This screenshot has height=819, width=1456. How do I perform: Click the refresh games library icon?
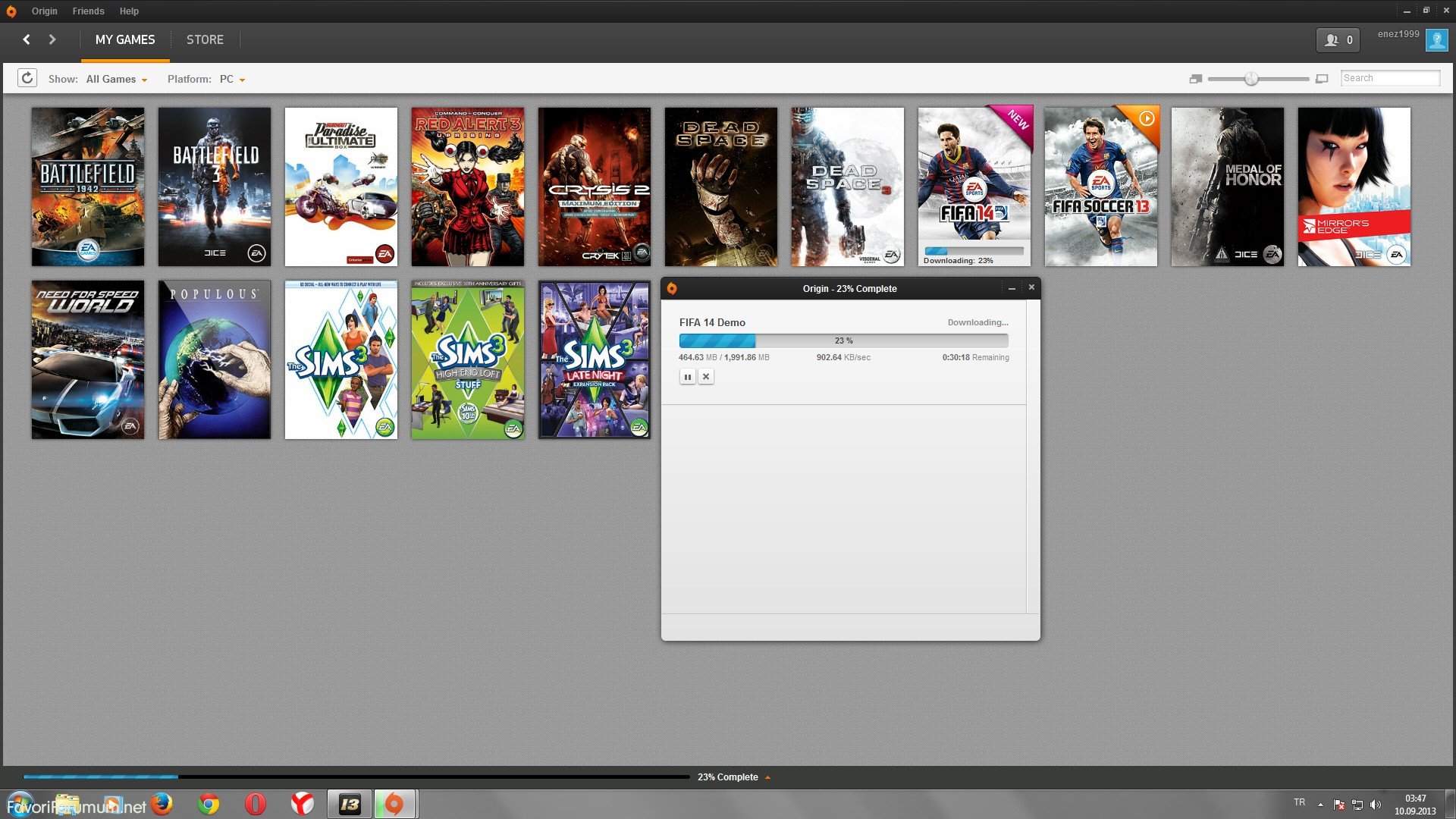[27, 78]
